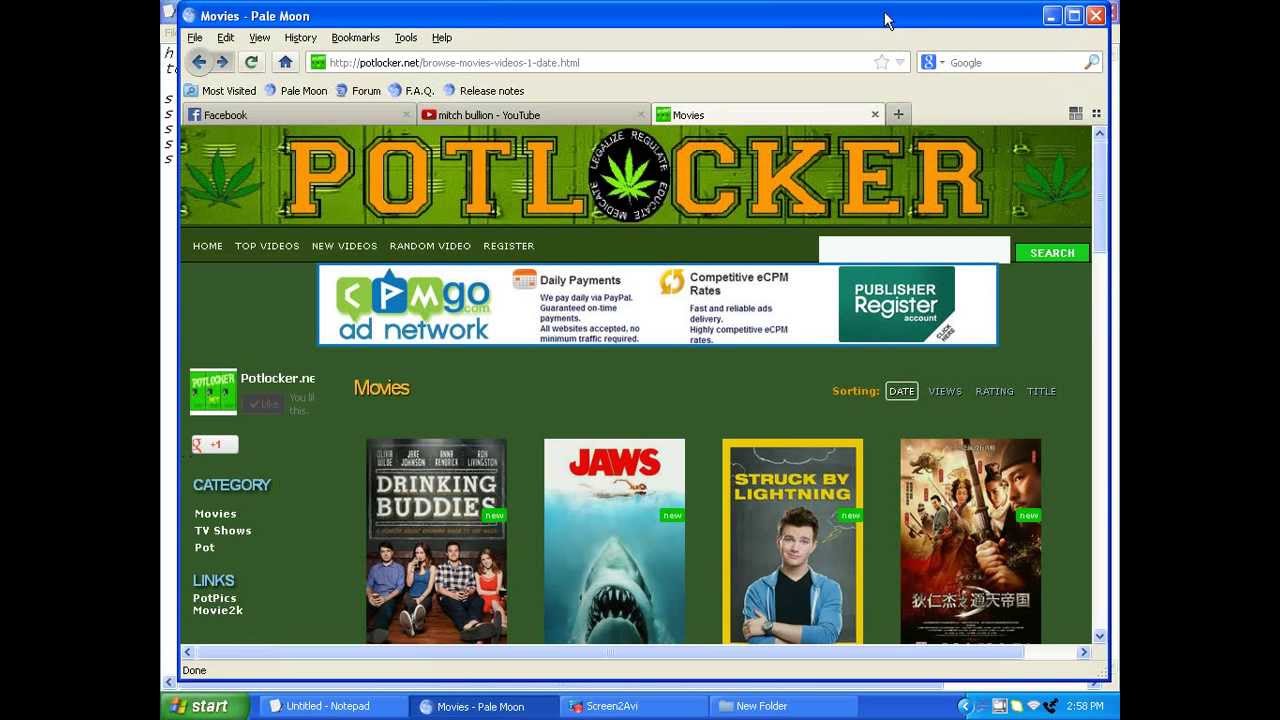Open the Help menu
1280x720 pixels.
click(442, 38)
